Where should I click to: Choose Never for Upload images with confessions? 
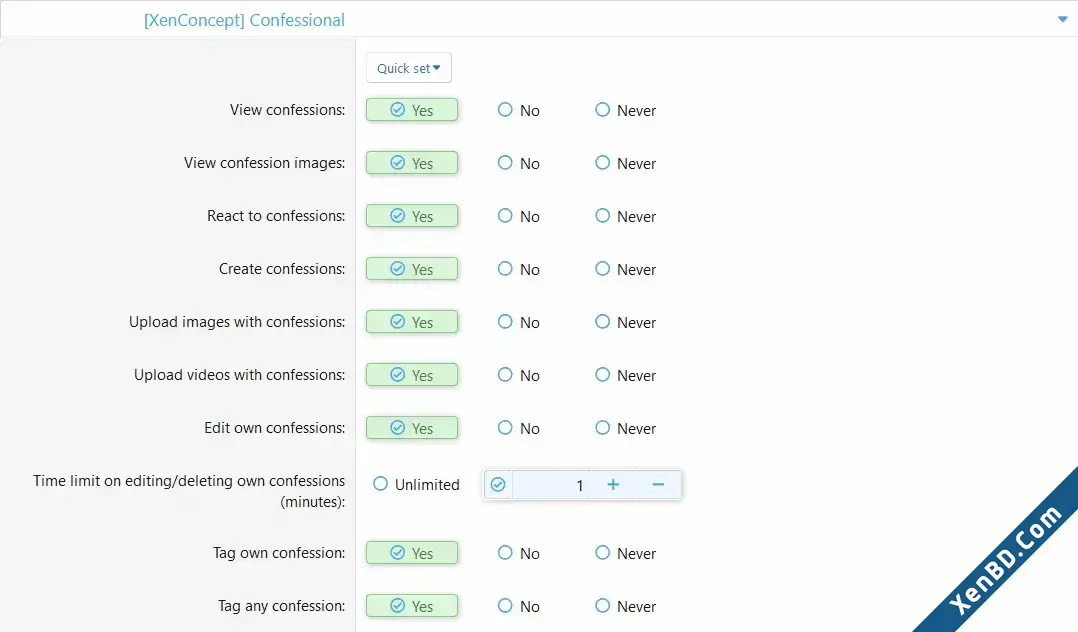tap(625, 322)
